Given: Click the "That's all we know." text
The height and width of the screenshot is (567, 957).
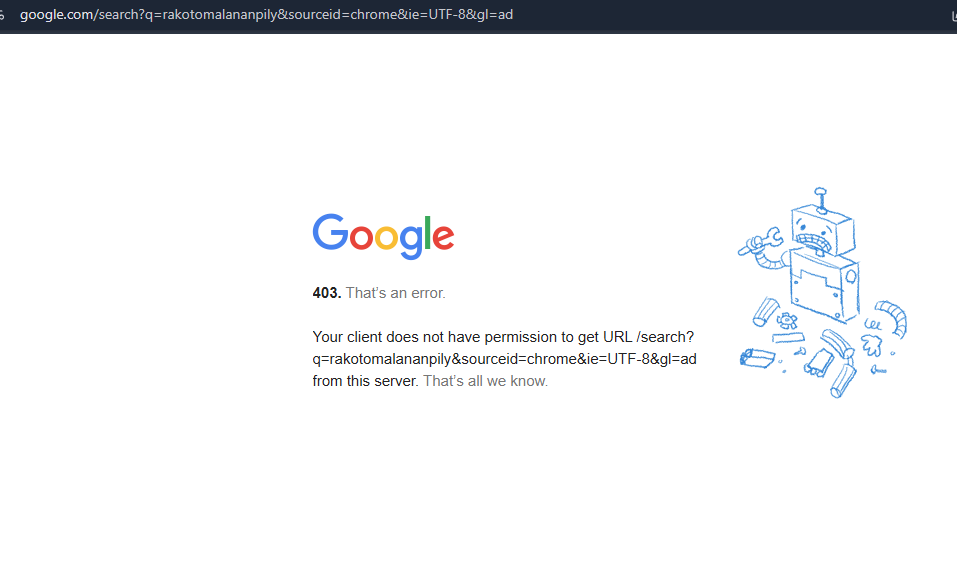Looking at the screenshot, I should 486,381.
